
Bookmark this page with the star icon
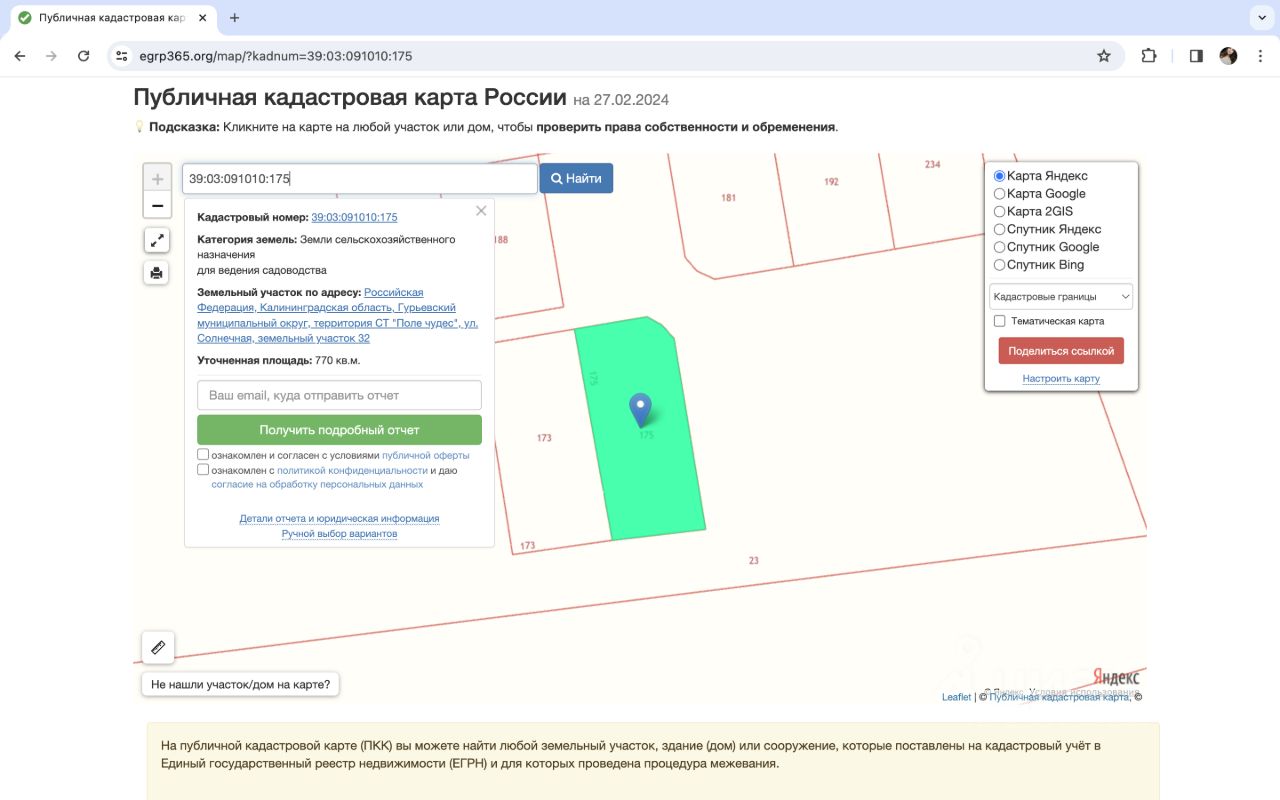(x=1104, y=56)
